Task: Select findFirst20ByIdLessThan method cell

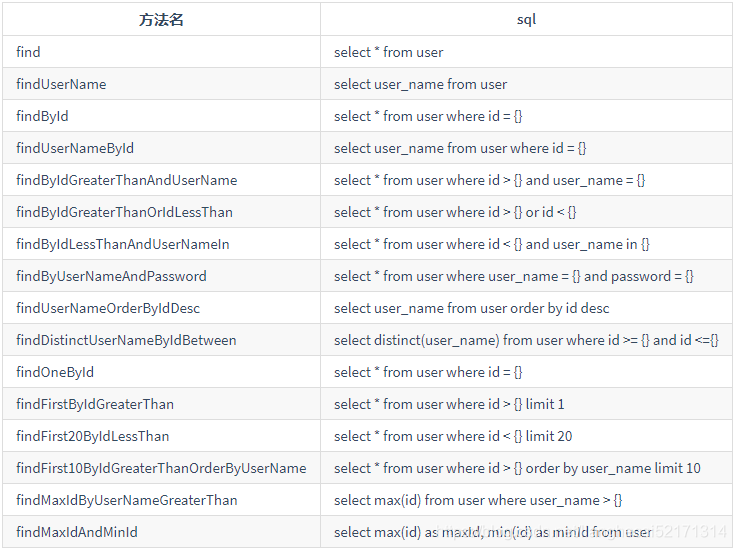Action: point(93,436)
